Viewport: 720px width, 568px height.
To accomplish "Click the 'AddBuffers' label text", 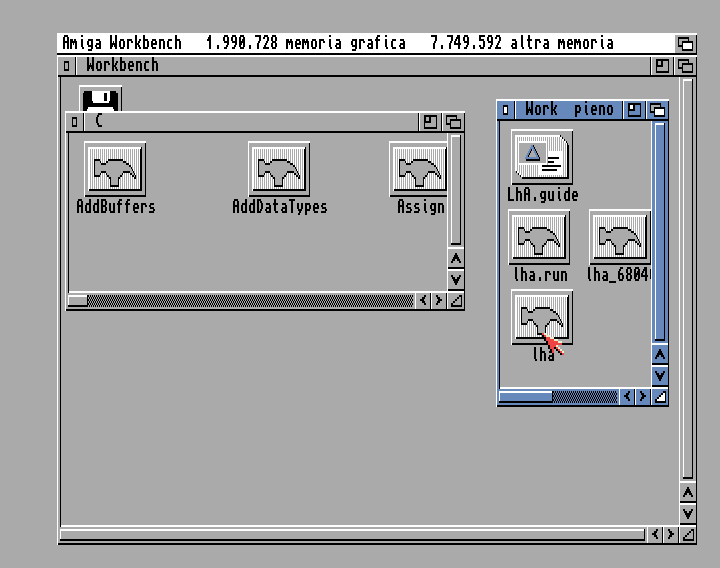I will coord(116,207).
